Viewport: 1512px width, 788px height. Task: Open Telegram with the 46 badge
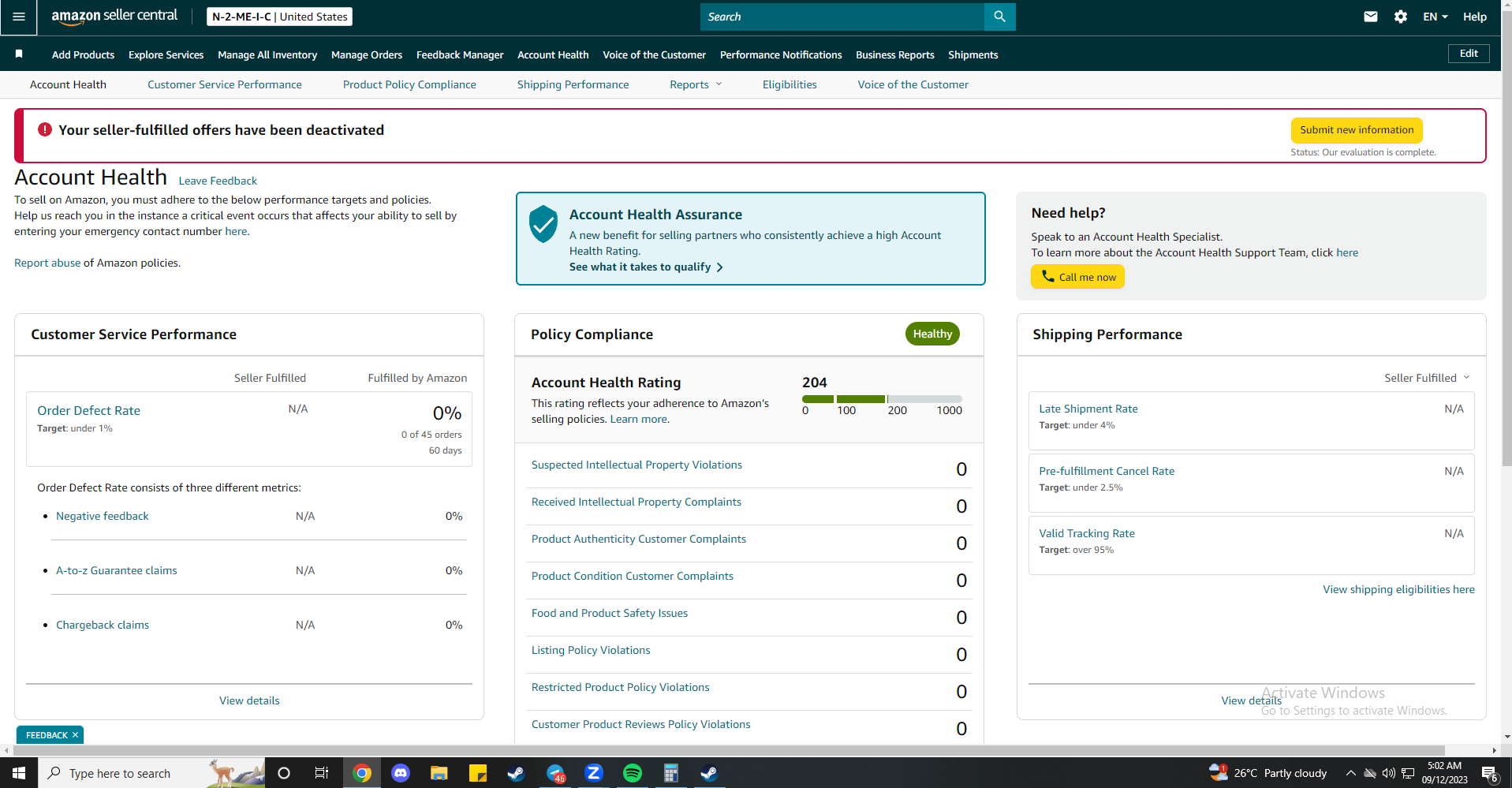click(x=555, y=773)
